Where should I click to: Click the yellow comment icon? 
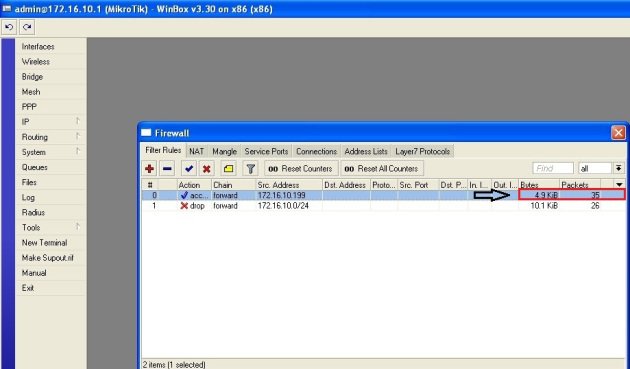(x=228, y=169)
